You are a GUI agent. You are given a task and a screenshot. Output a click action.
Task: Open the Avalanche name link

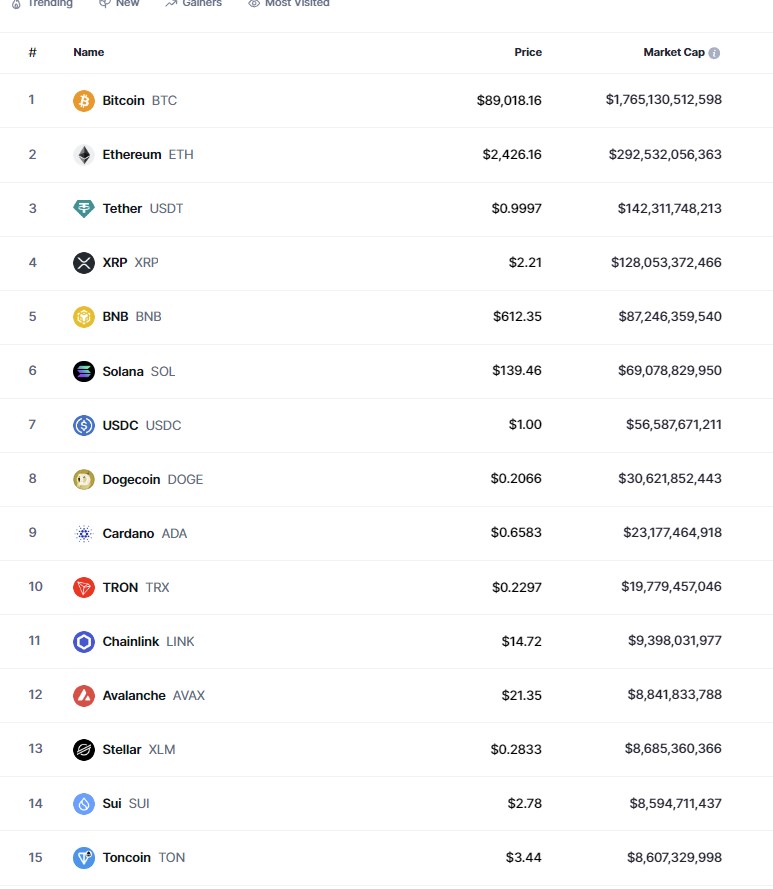(x=134, y=695)
